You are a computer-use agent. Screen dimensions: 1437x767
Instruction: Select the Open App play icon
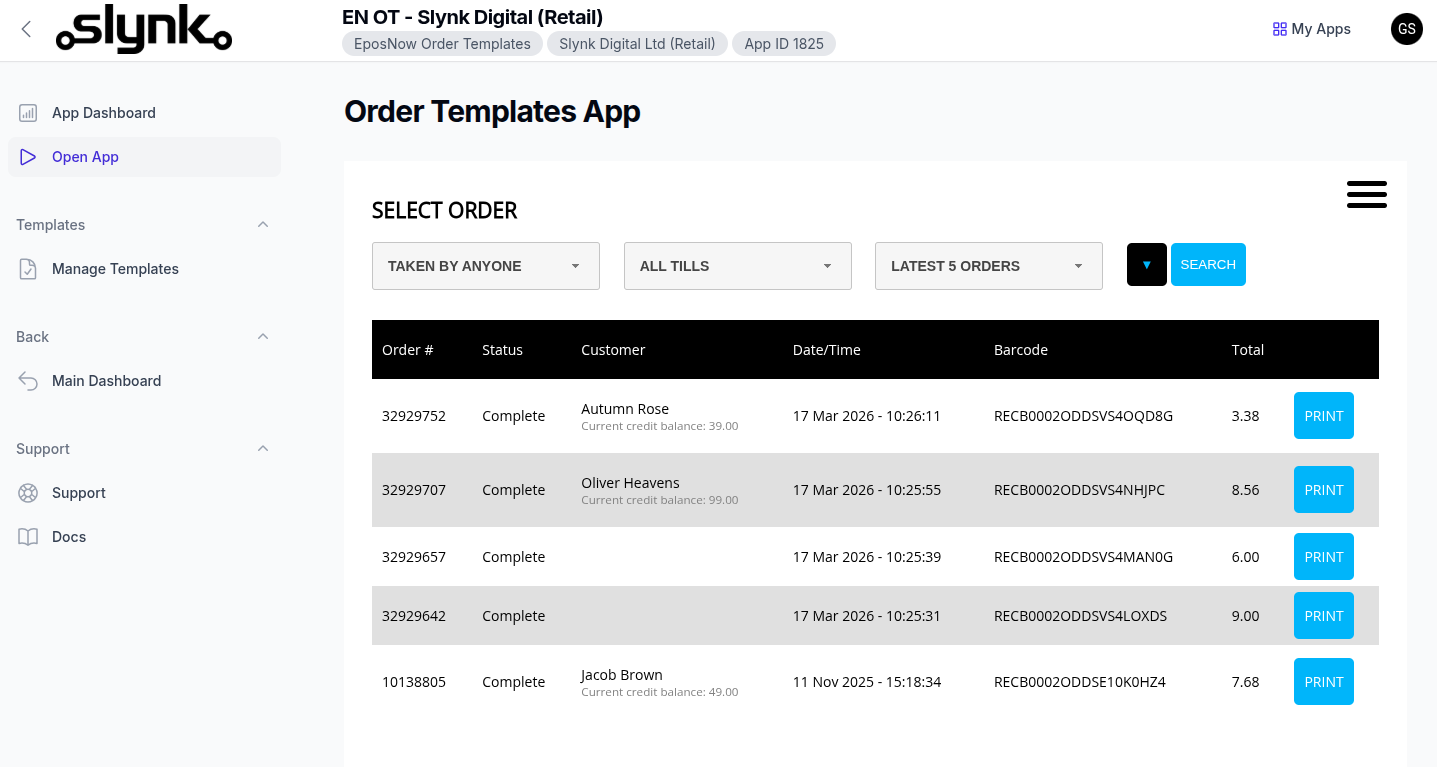point(27,157)
